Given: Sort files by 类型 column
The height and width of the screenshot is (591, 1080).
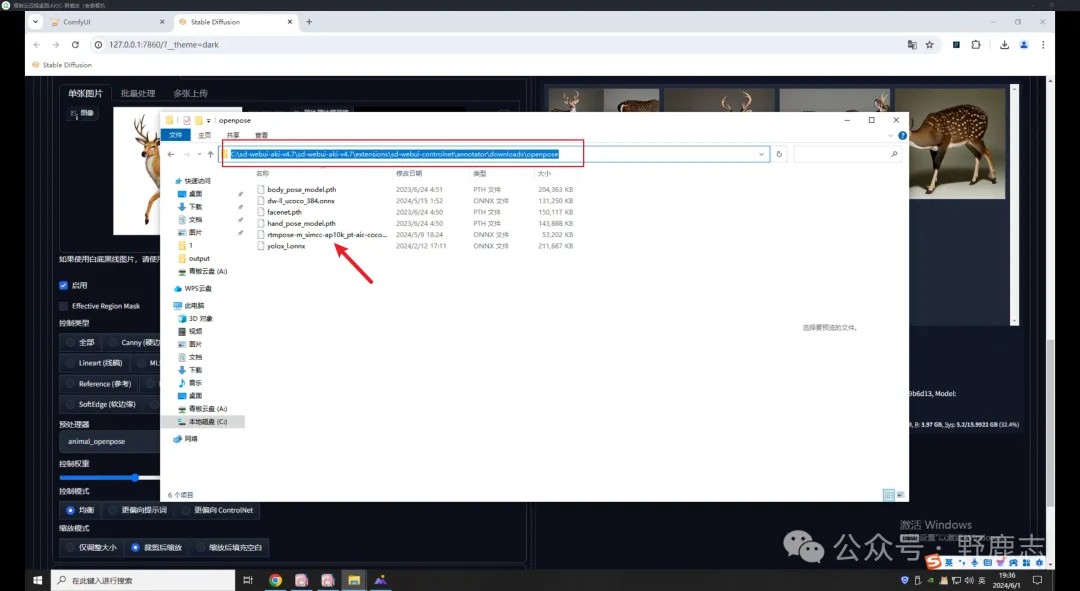Looking at the screenshot, I should tap(479, 174).
